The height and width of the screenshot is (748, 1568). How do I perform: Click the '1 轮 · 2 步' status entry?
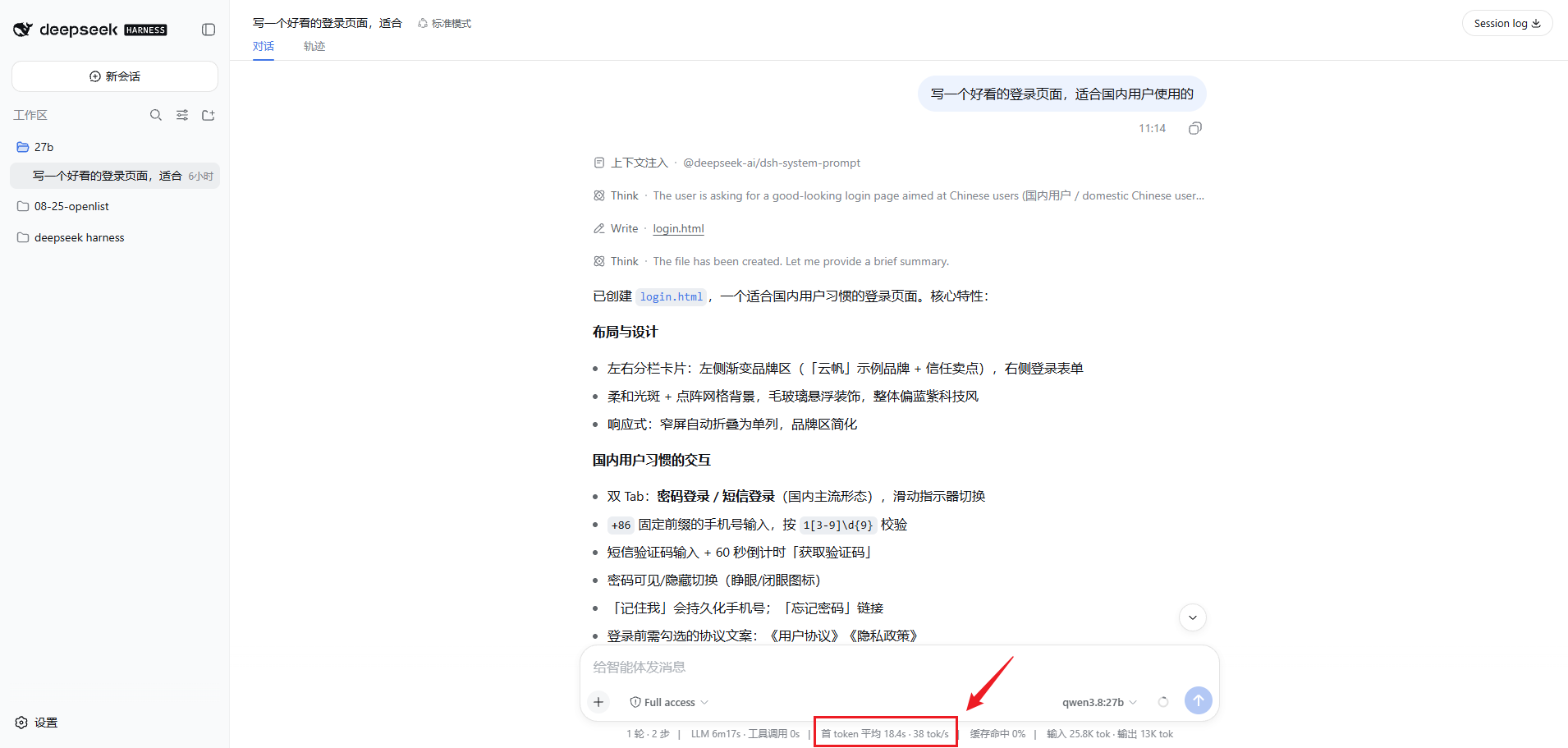click(648, 734)
